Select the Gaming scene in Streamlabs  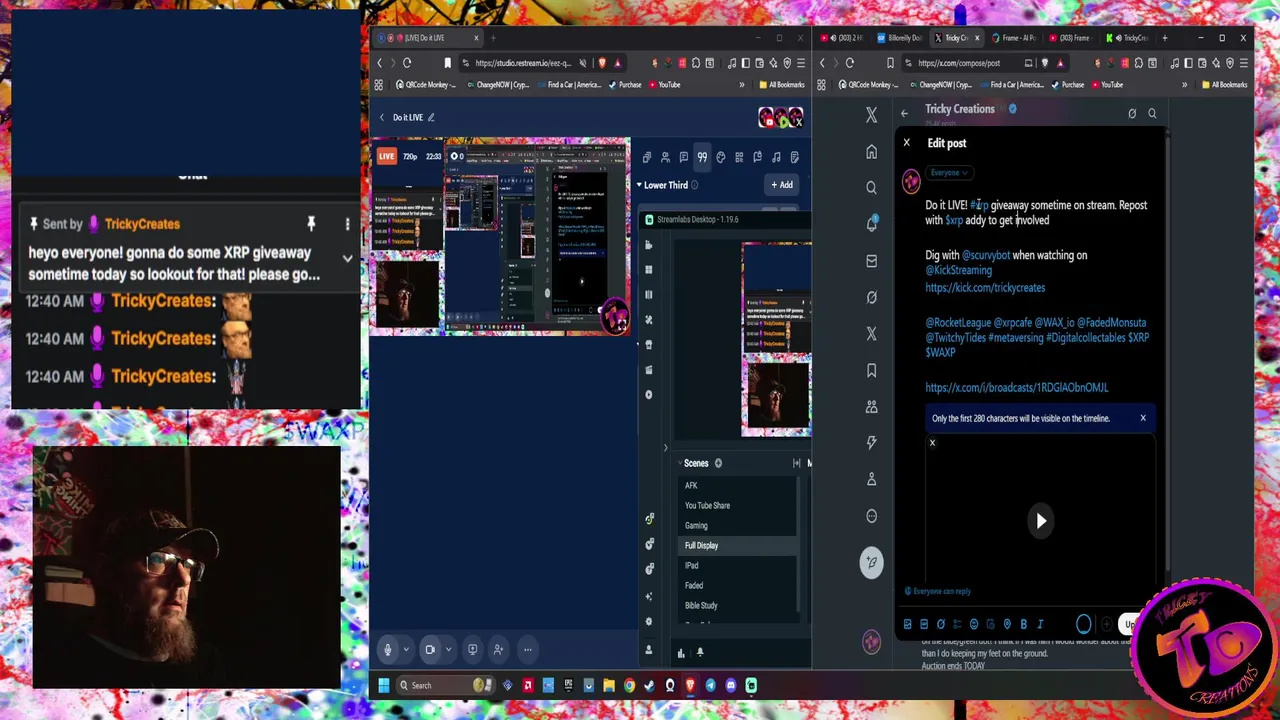click(x=738, y=525)
